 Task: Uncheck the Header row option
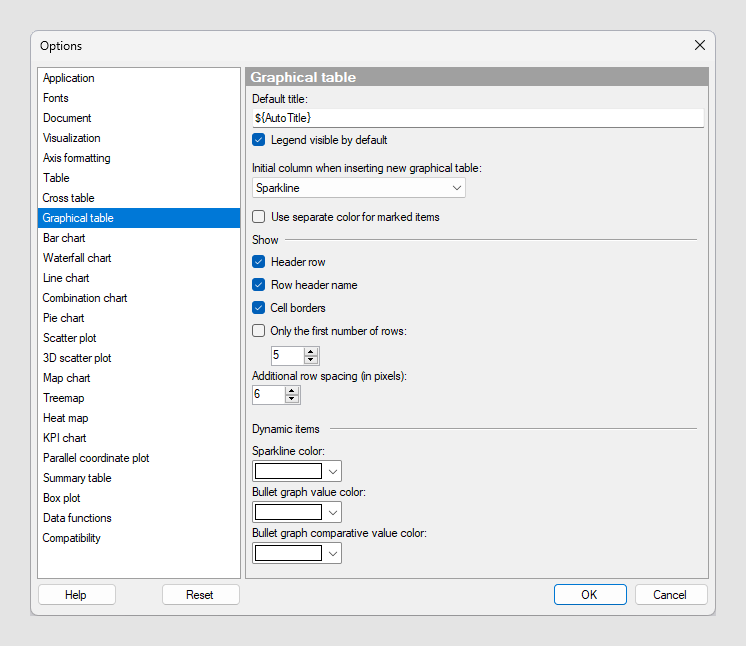tap(258, 262)
